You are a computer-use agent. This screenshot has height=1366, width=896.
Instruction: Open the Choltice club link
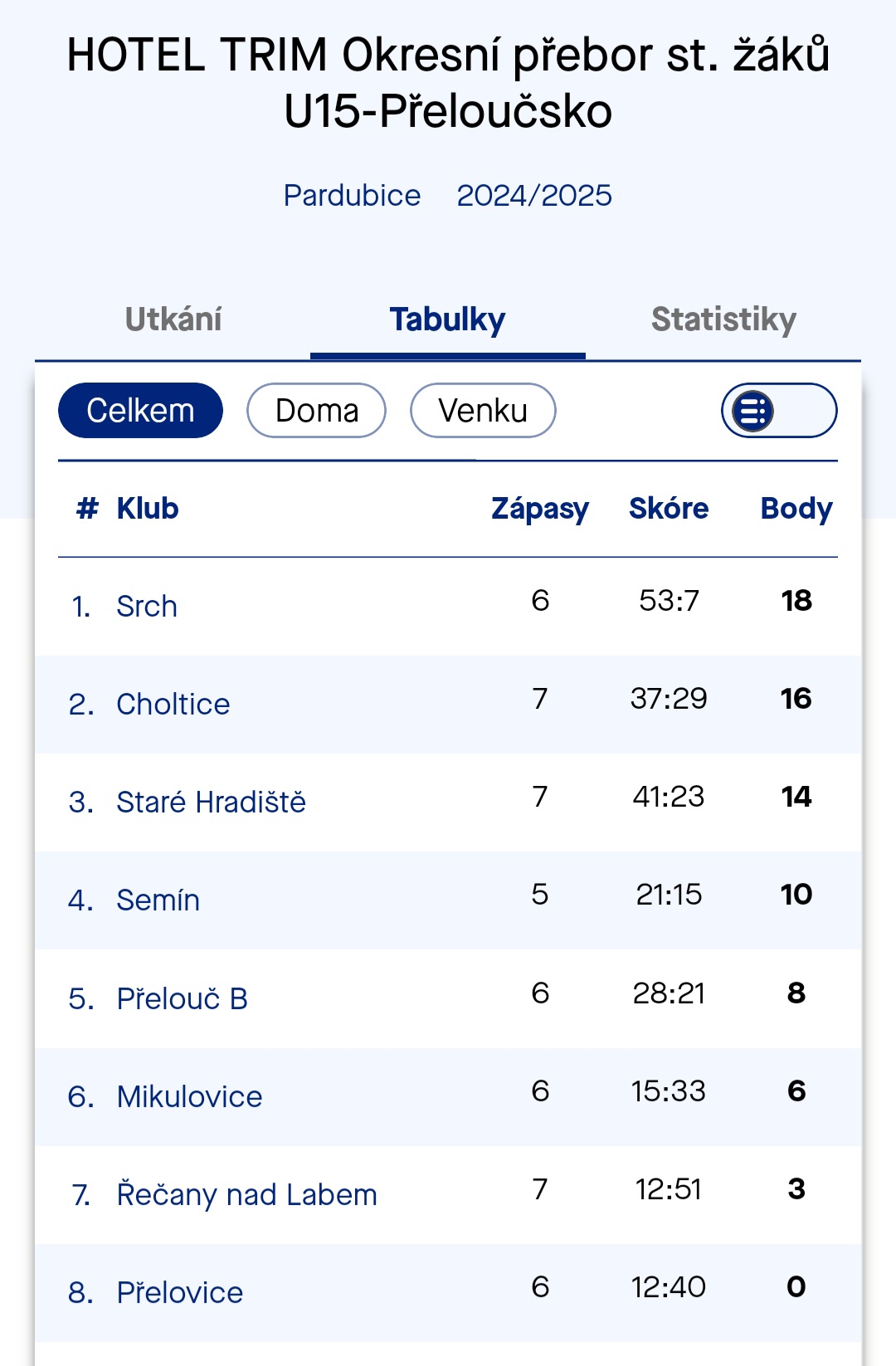(x=173, y=705)
